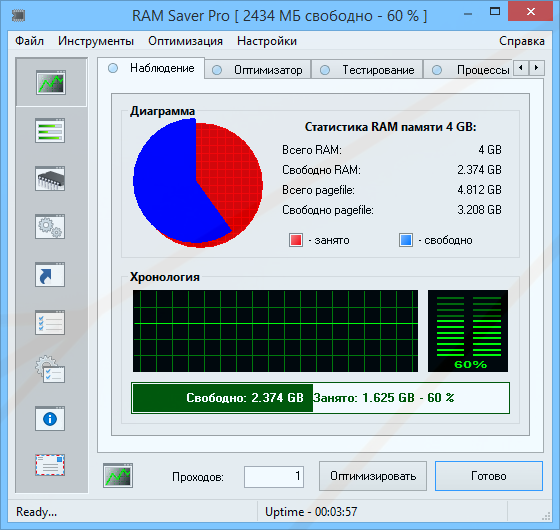
Task: Click the Свободно RAM value 2.374 GB
Action: [479, 170]
